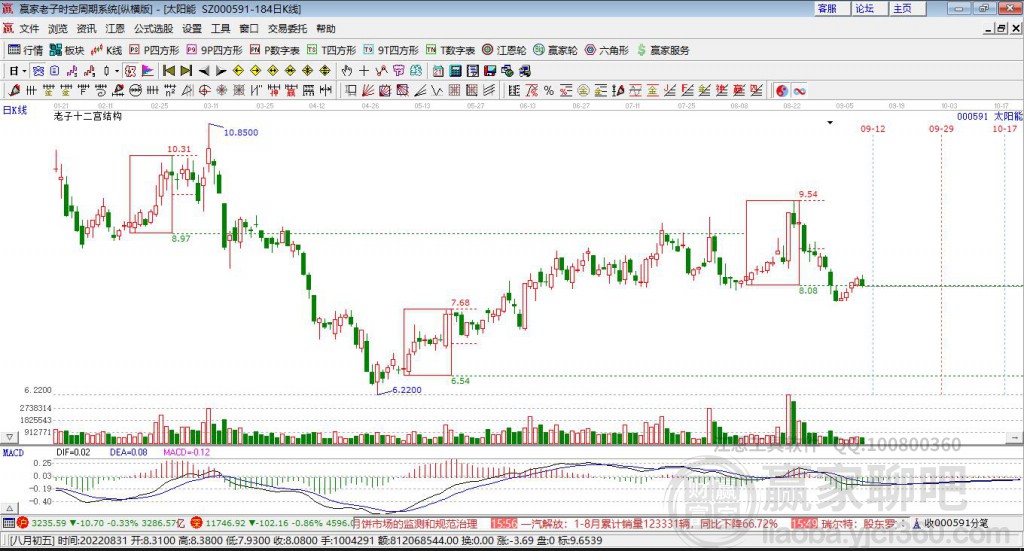This screenshot has width=1024, height=551.
Task: Click the red floppy-disk save icon
Action: (x=490, y=71)
